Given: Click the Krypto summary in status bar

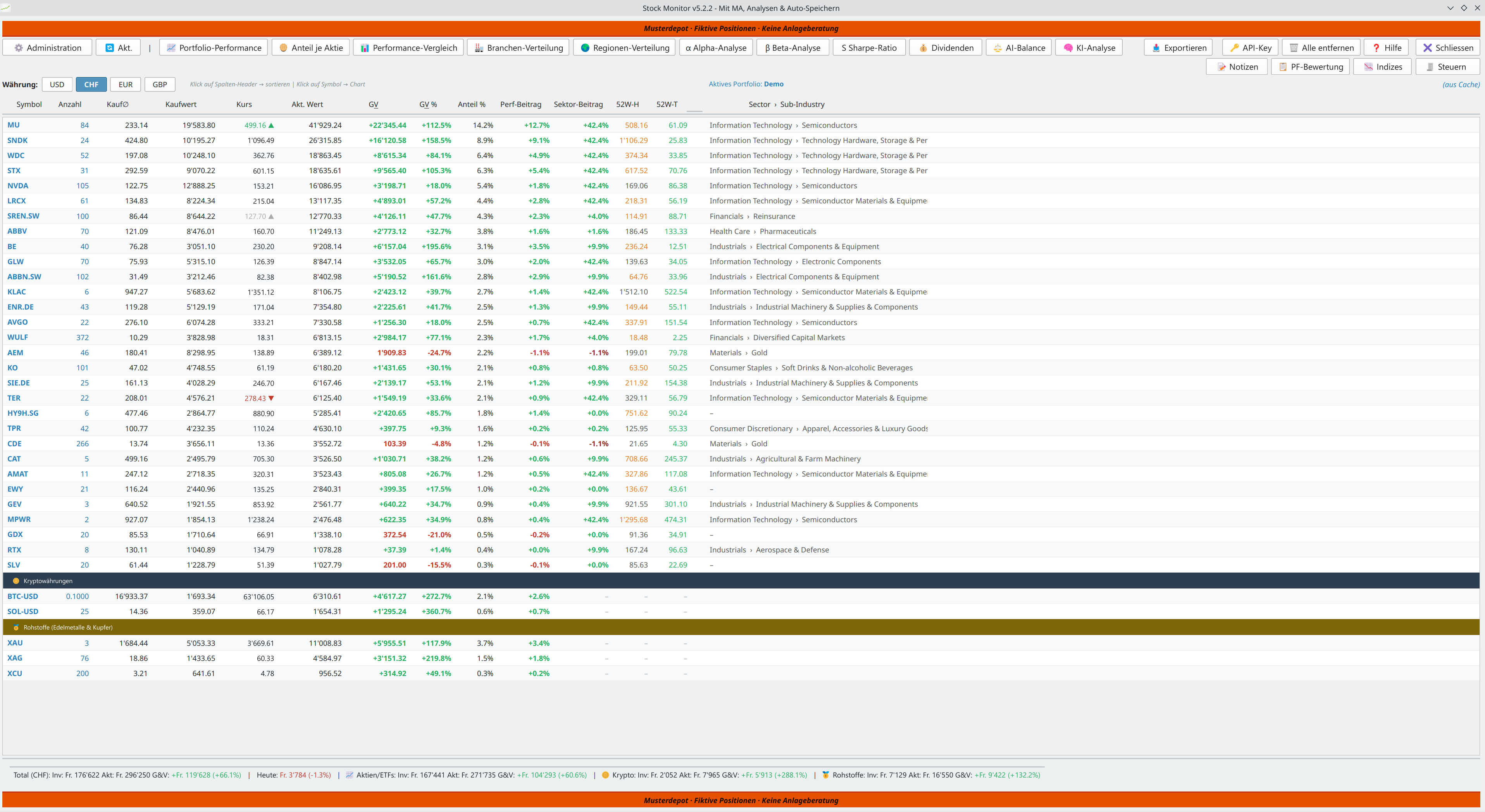Looking at the screenshot, I should click(705, 775).
